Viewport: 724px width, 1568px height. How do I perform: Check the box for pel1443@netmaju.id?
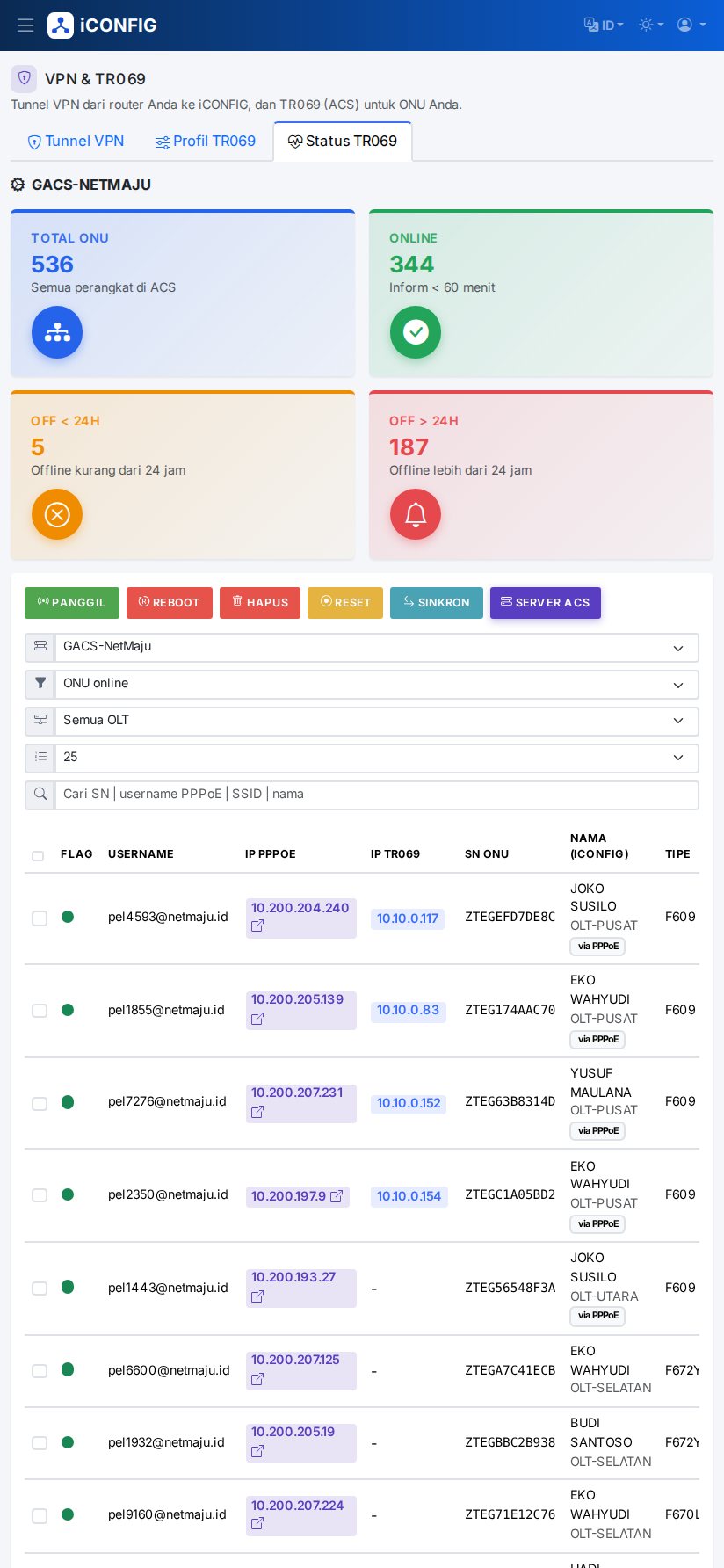click(x=40, y=1289)
